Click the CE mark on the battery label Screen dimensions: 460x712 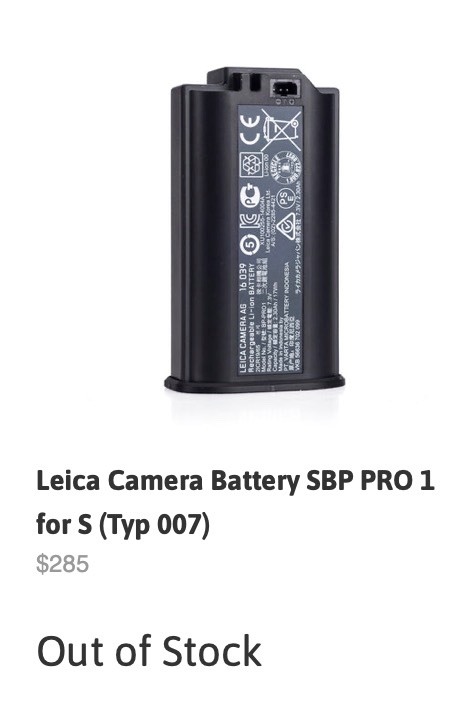[x=250, y=129]
